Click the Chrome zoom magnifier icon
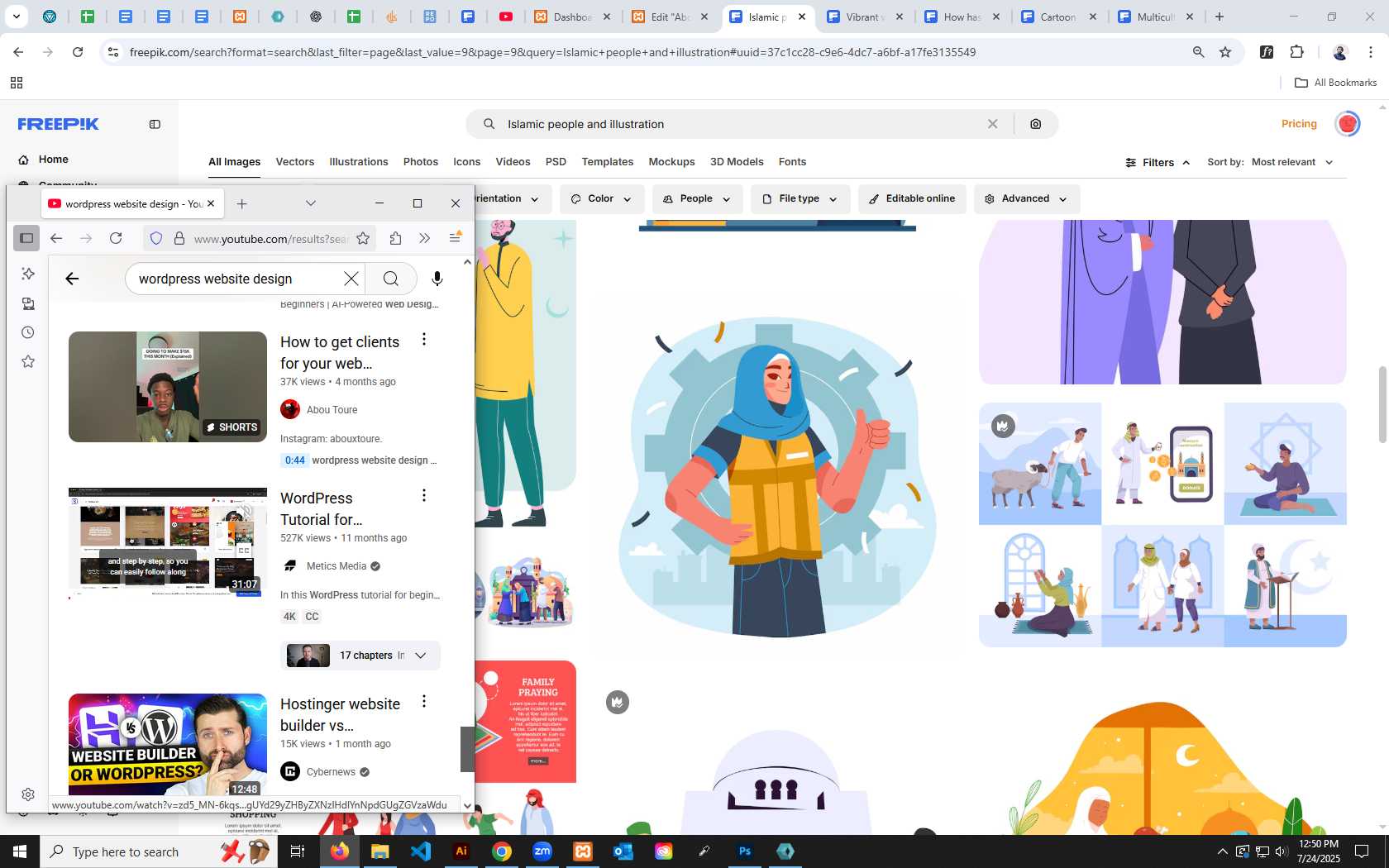The width and height of the screenshot is (1389, 868). click(1198, 52)
